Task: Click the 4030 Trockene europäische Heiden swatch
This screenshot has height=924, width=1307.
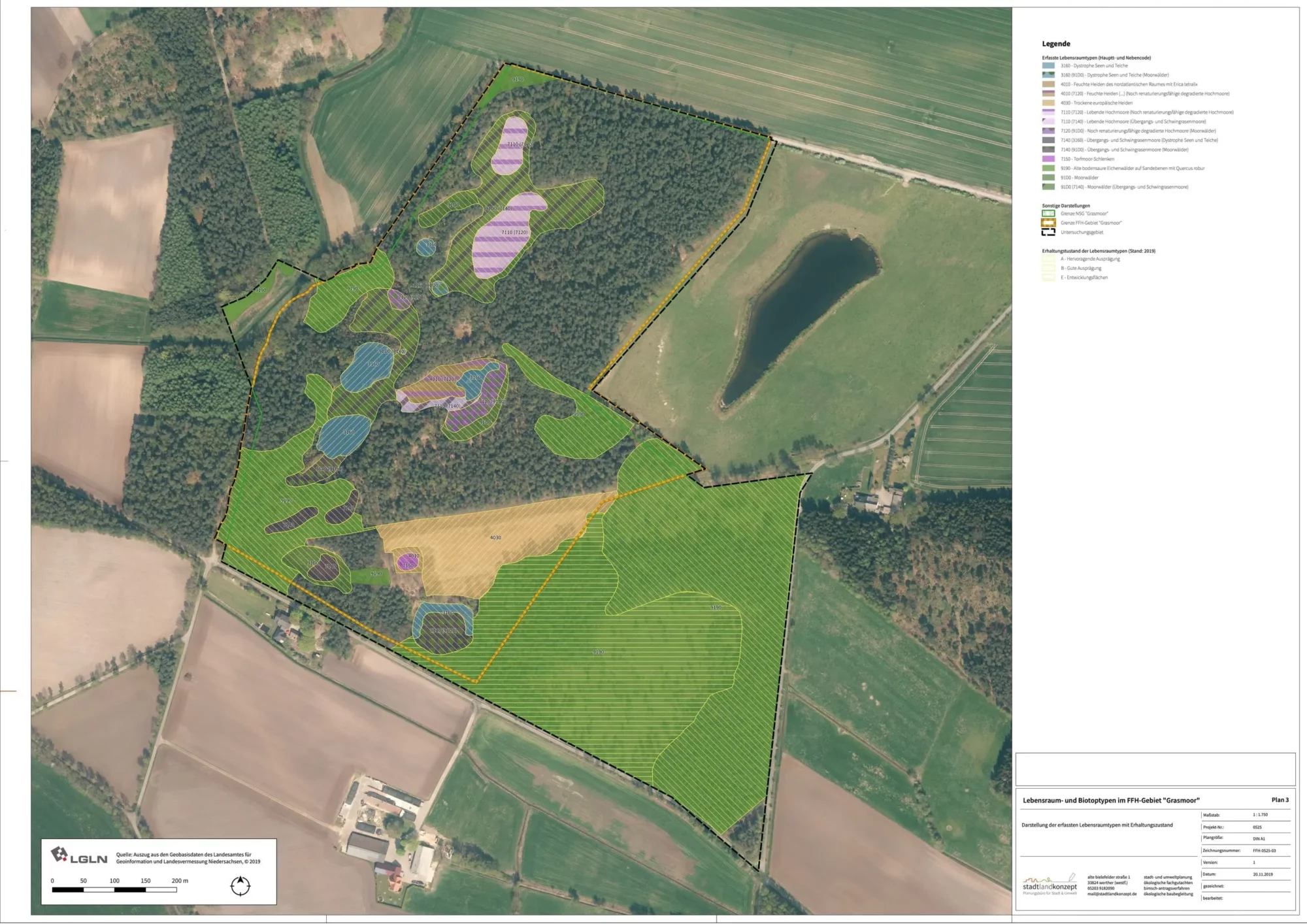Action: click(1048, 103)
